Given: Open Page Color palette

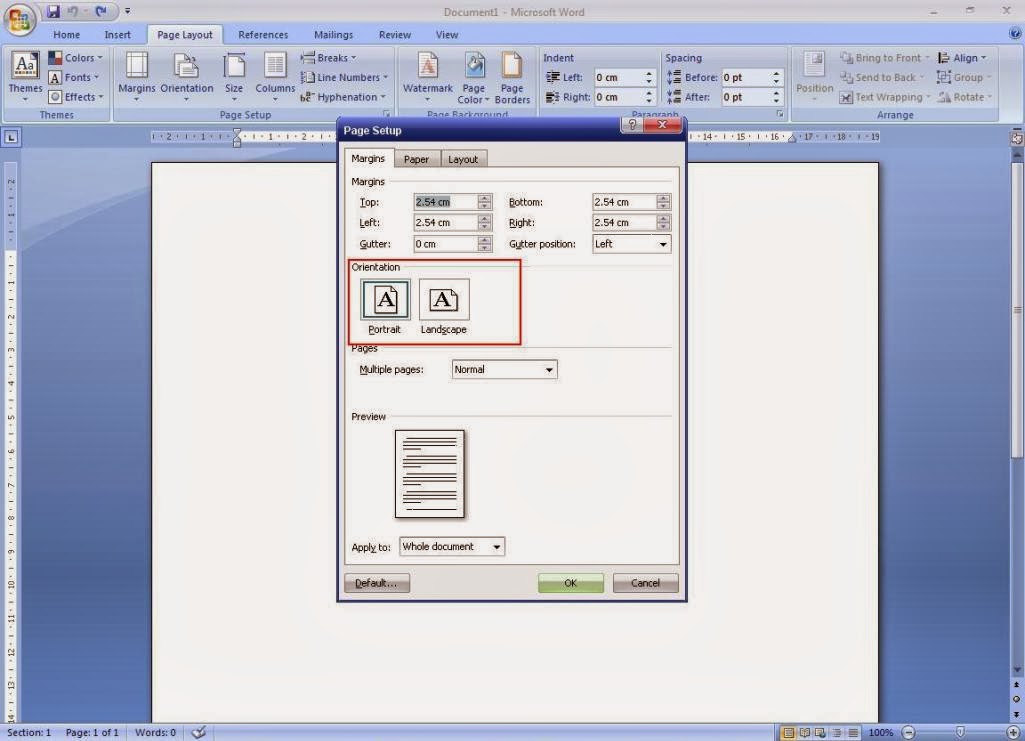Looking at the screenshot, I should 473,78.
